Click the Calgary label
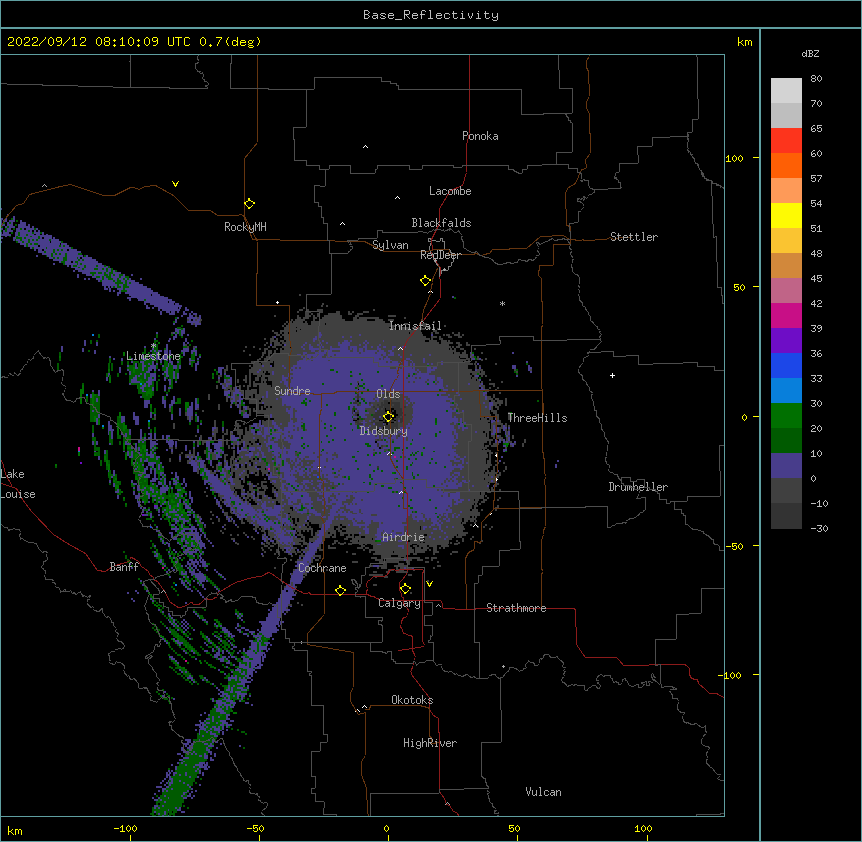862x842 pixels. click(399, 603)
